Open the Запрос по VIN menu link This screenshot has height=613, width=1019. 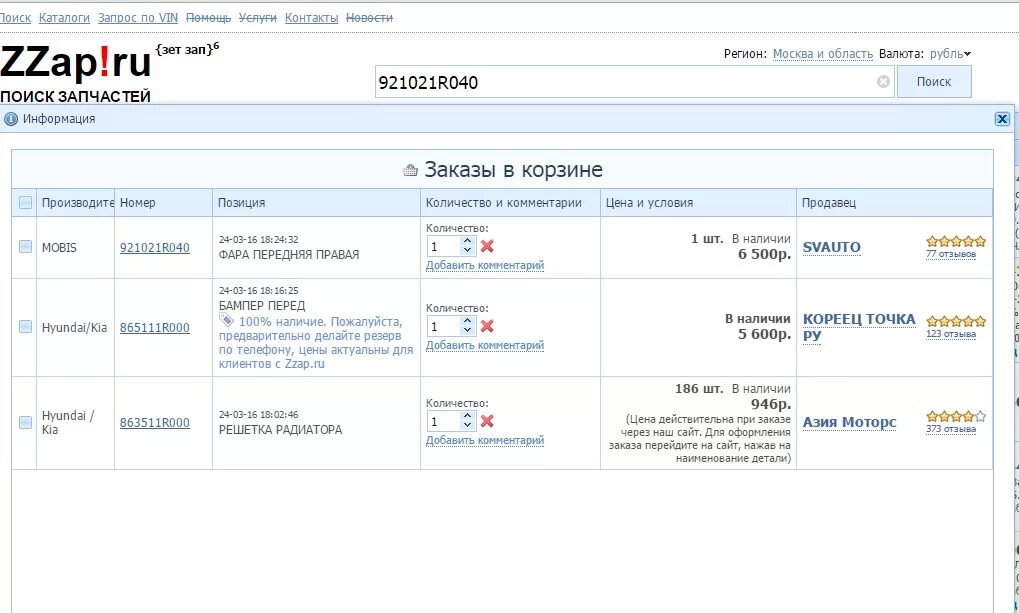(x=138, y=18)
